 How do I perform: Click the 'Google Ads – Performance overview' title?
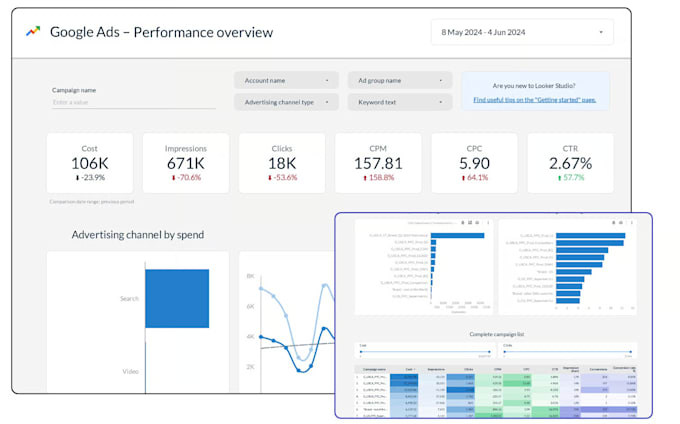pos(161,32)
